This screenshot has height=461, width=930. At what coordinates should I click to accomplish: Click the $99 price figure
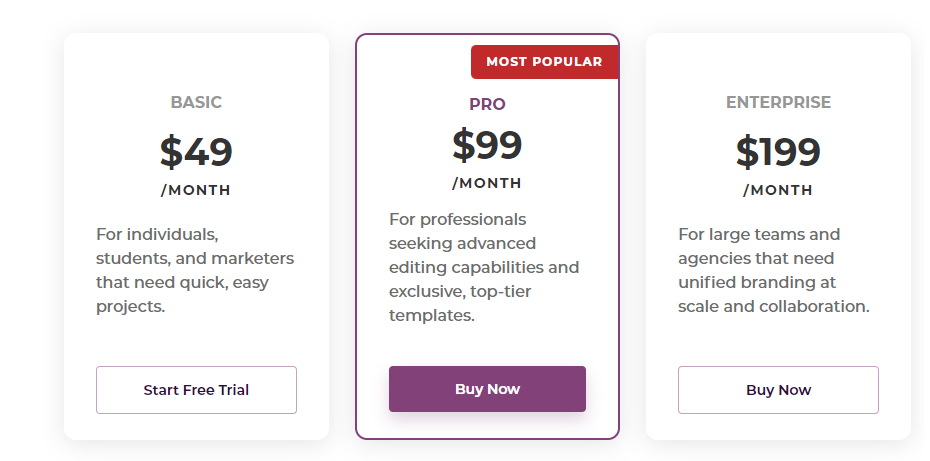click(x=487, y=145)
